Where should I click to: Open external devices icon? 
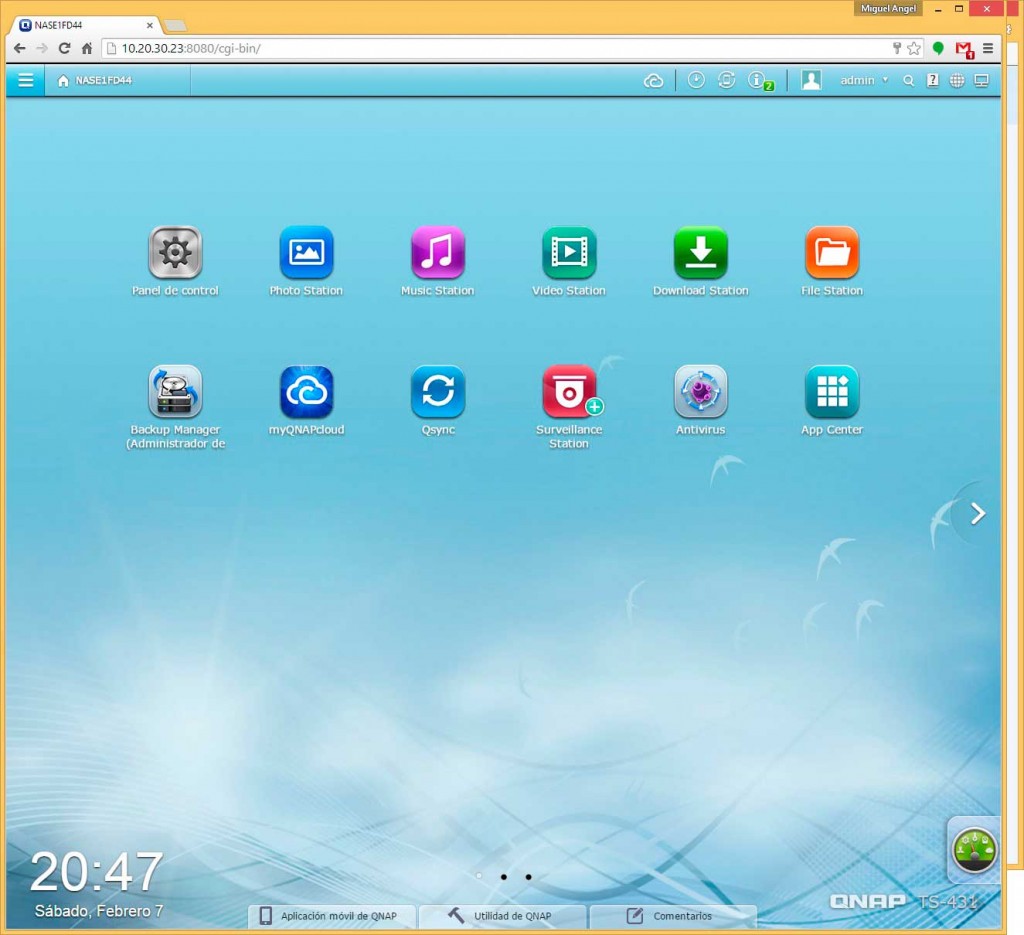point(726,80)
